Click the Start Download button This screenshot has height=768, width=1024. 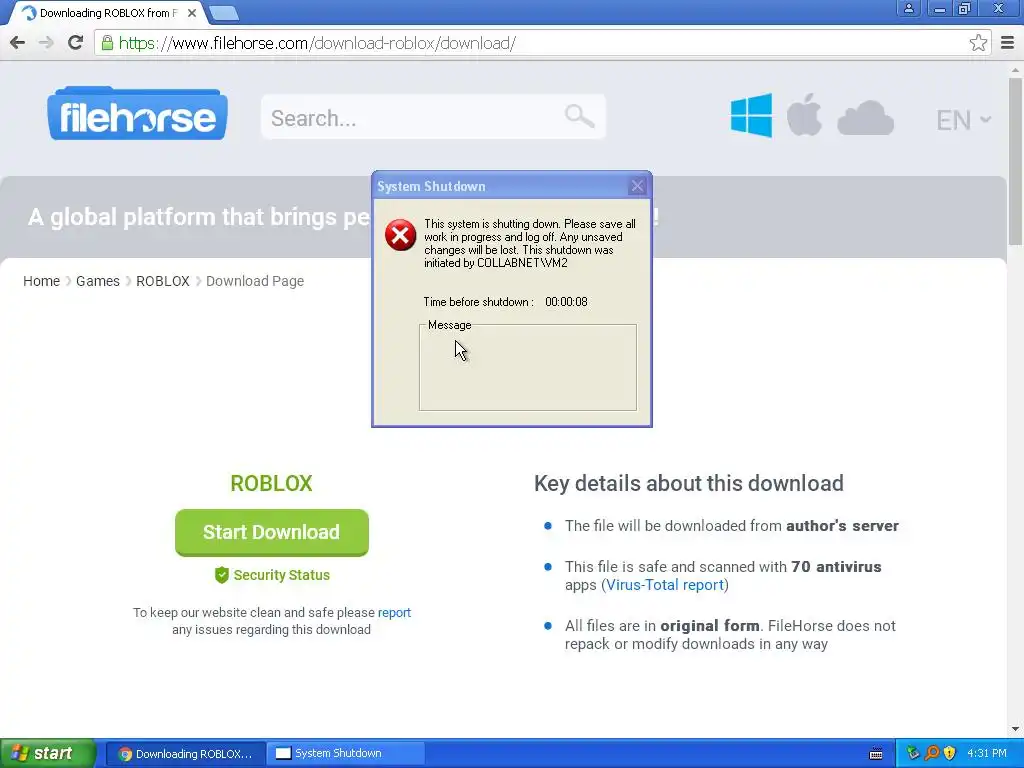[x=272, y=532]
